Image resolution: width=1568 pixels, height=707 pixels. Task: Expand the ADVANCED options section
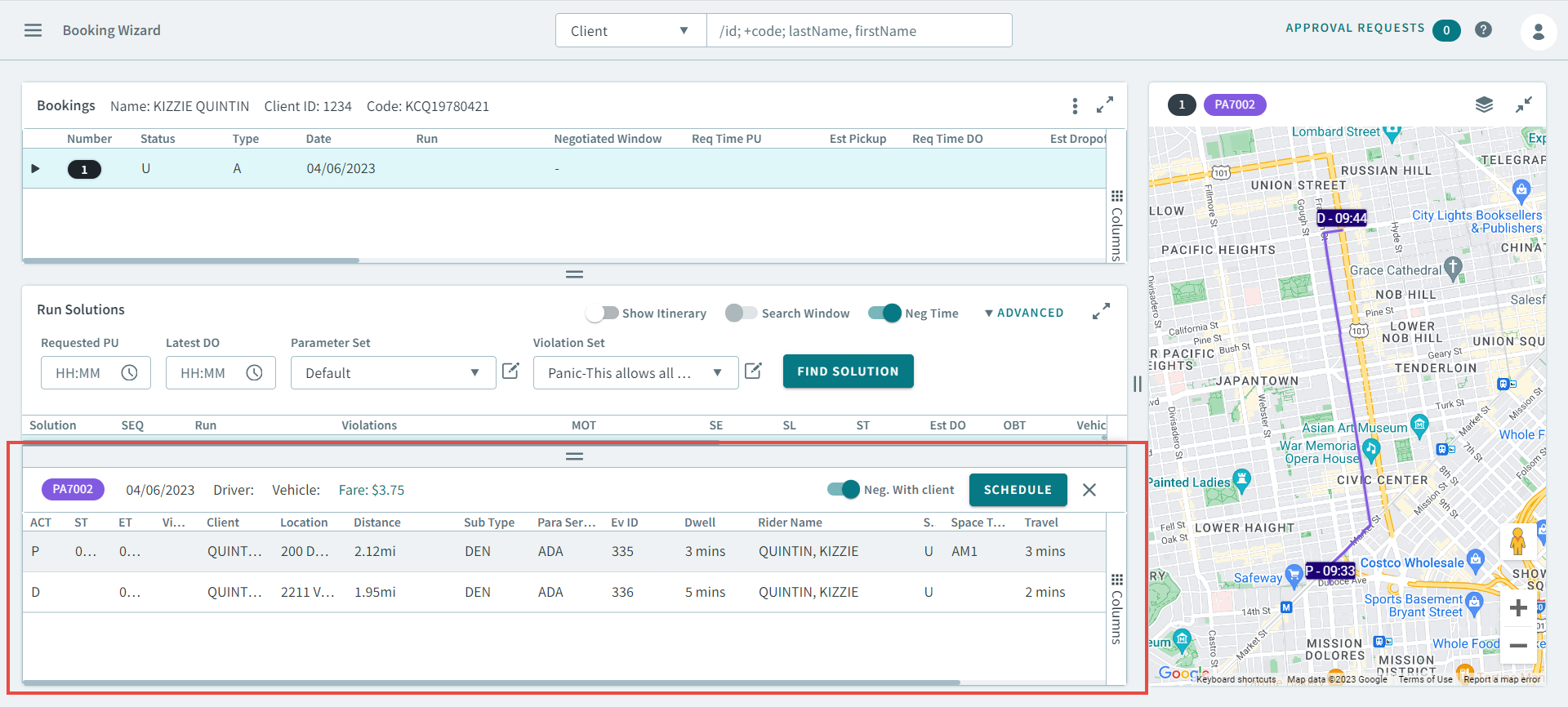tap(1024, 313)
